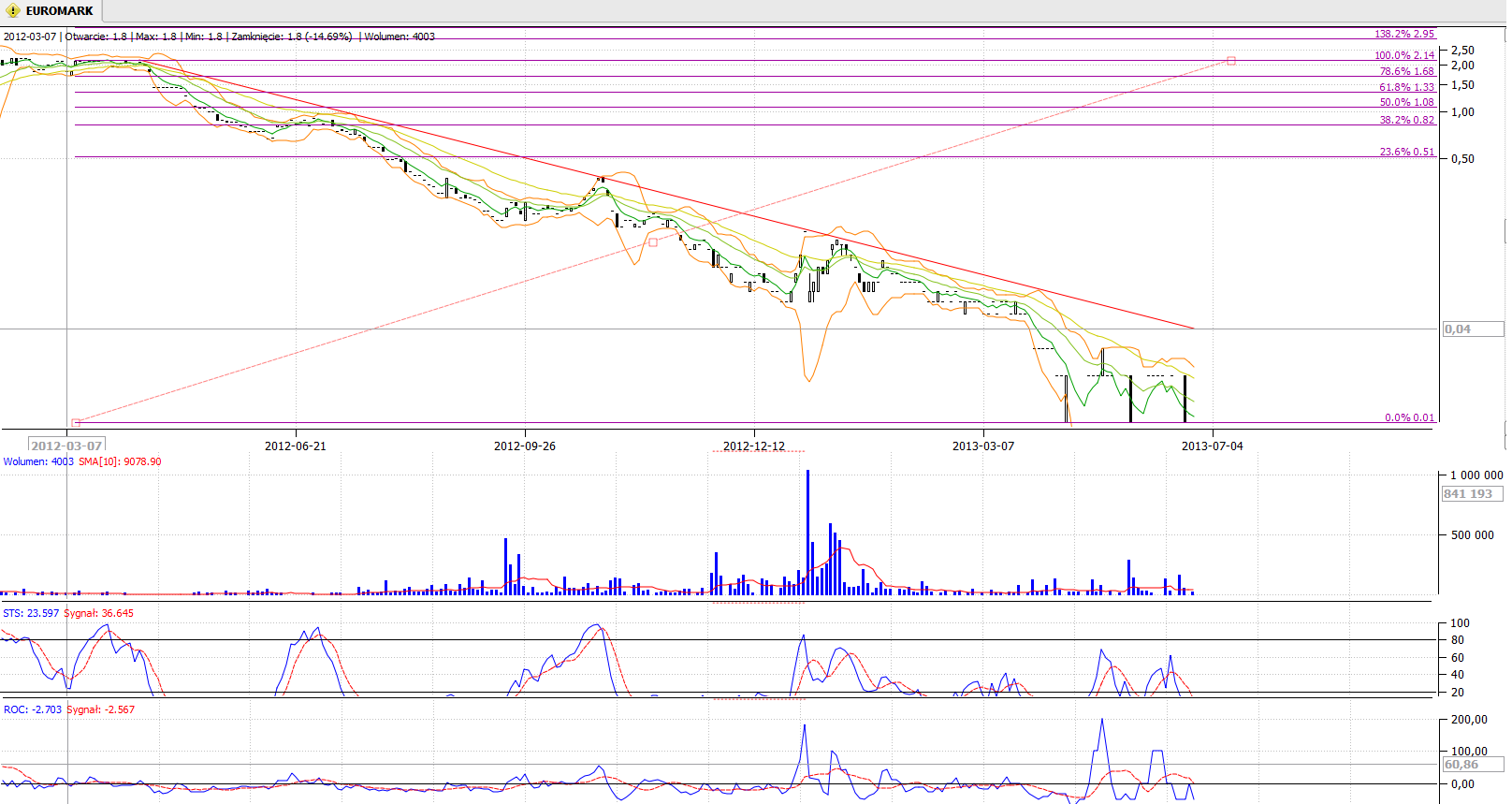The height and width of the screenshot is (804, 1512).
Task: Click the 2012-12-12 date axis label
Action: tap(754, 446)
